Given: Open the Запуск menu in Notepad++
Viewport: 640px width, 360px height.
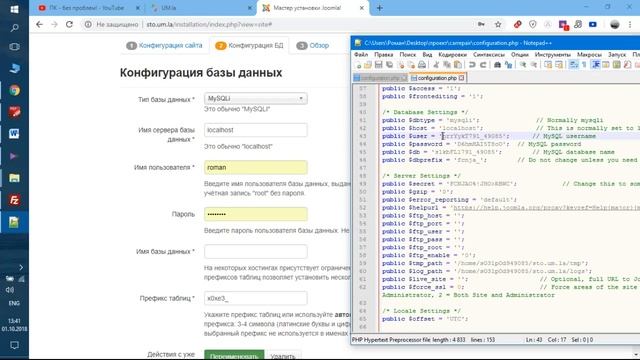Looking at the screenshot, I should pos(616,54).
